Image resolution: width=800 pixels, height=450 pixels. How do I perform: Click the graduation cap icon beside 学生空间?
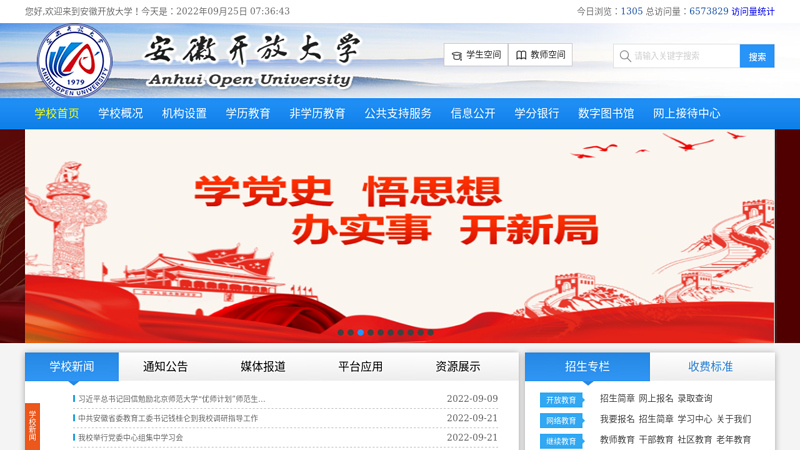[457, 56]
